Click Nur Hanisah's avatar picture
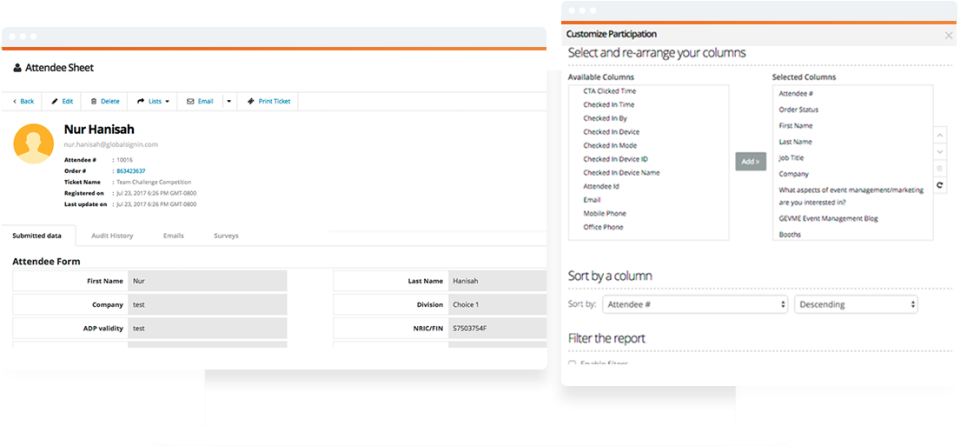This screenshot has height=446, width=960. click(33, 143)
